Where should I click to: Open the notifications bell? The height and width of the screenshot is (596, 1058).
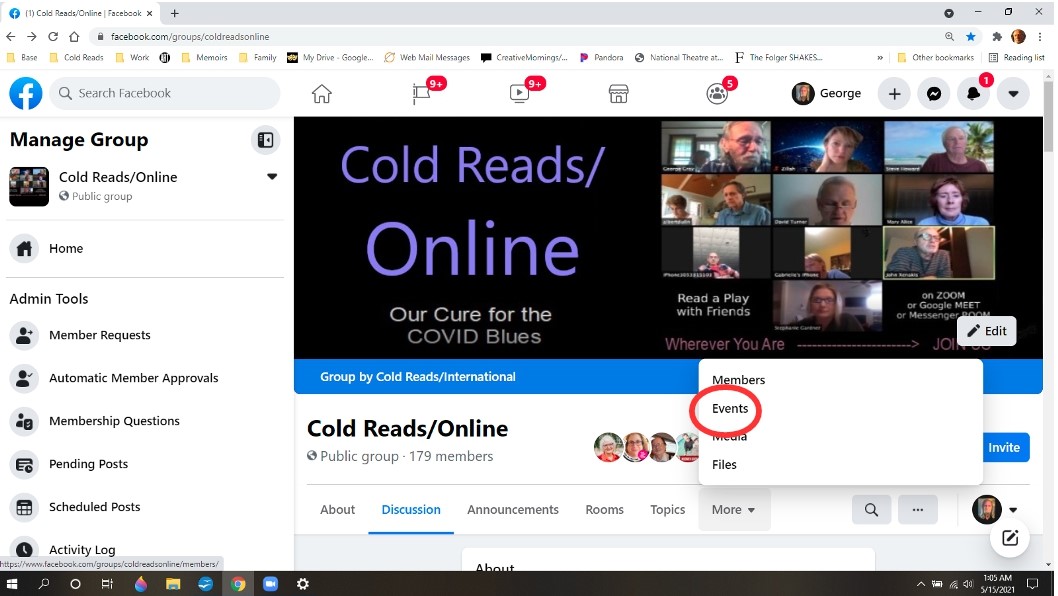pos(973,94)
